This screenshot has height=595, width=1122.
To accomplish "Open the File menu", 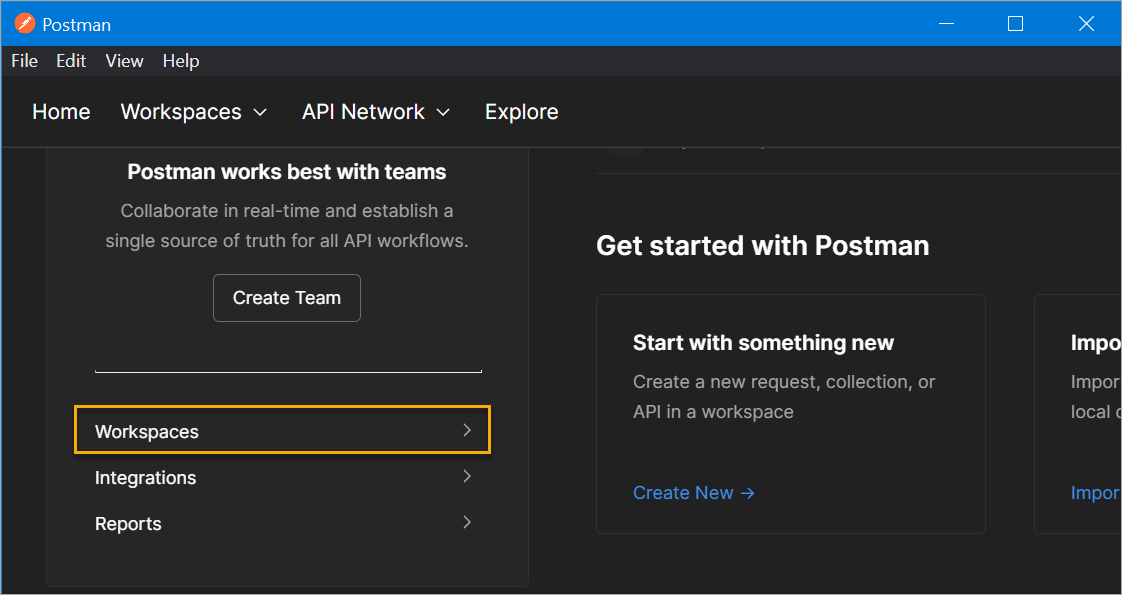I will point(24,61).
